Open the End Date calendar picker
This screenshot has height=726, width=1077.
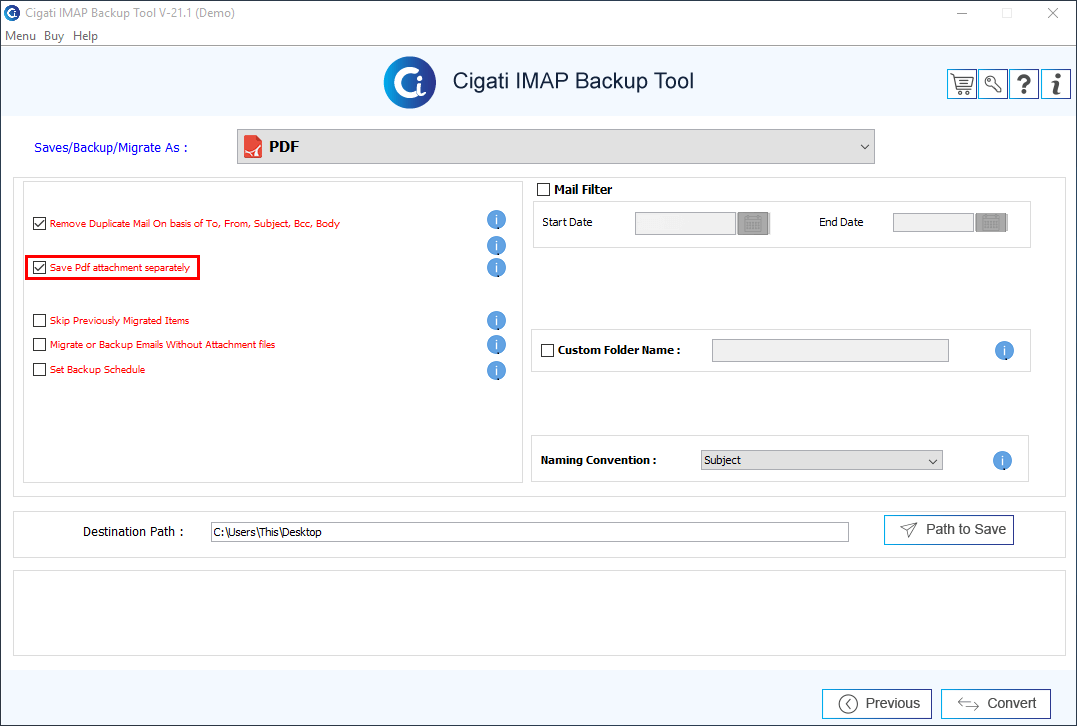coord(990,223)
